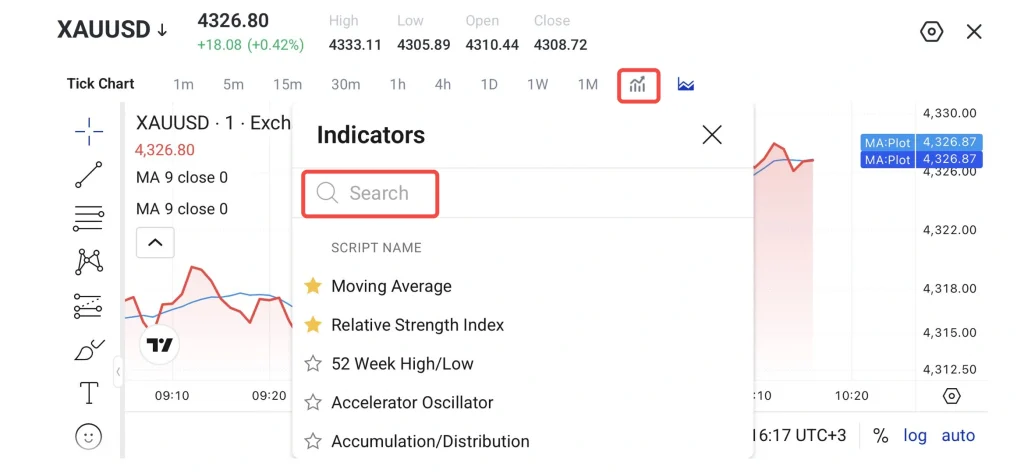Unfavorite the Relative Strength Index star
The width and height of the screenshot is (1024, 473).
[313, 325]
